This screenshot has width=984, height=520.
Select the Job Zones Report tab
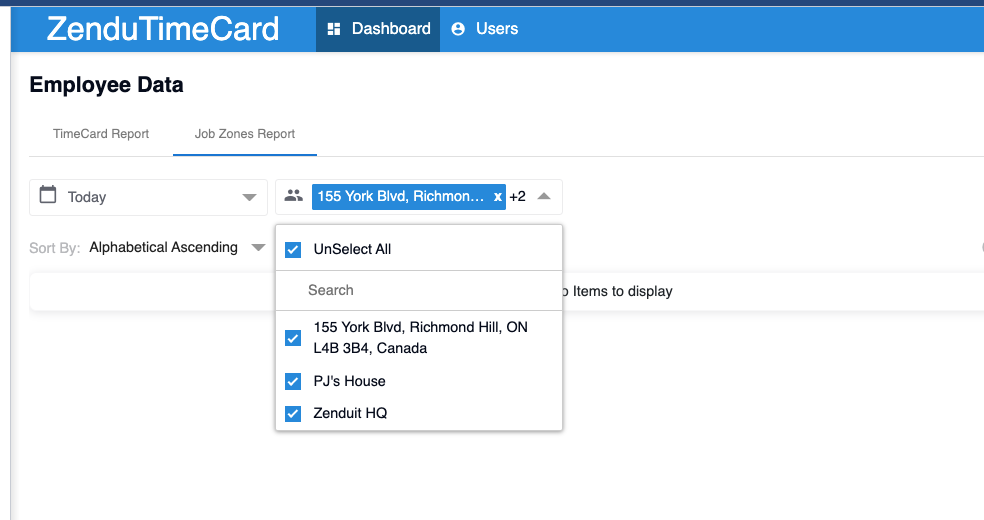[245, 134]
